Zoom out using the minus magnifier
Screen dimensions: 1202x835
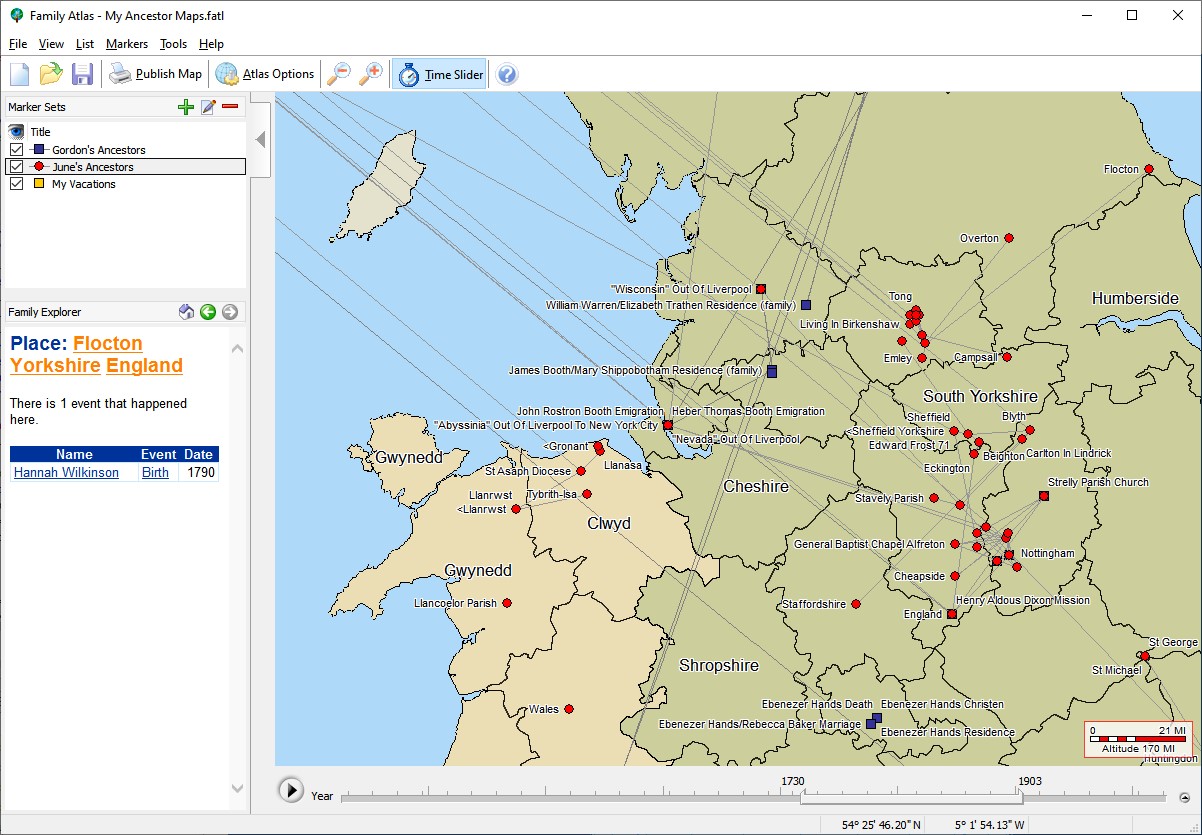[340, 74]
